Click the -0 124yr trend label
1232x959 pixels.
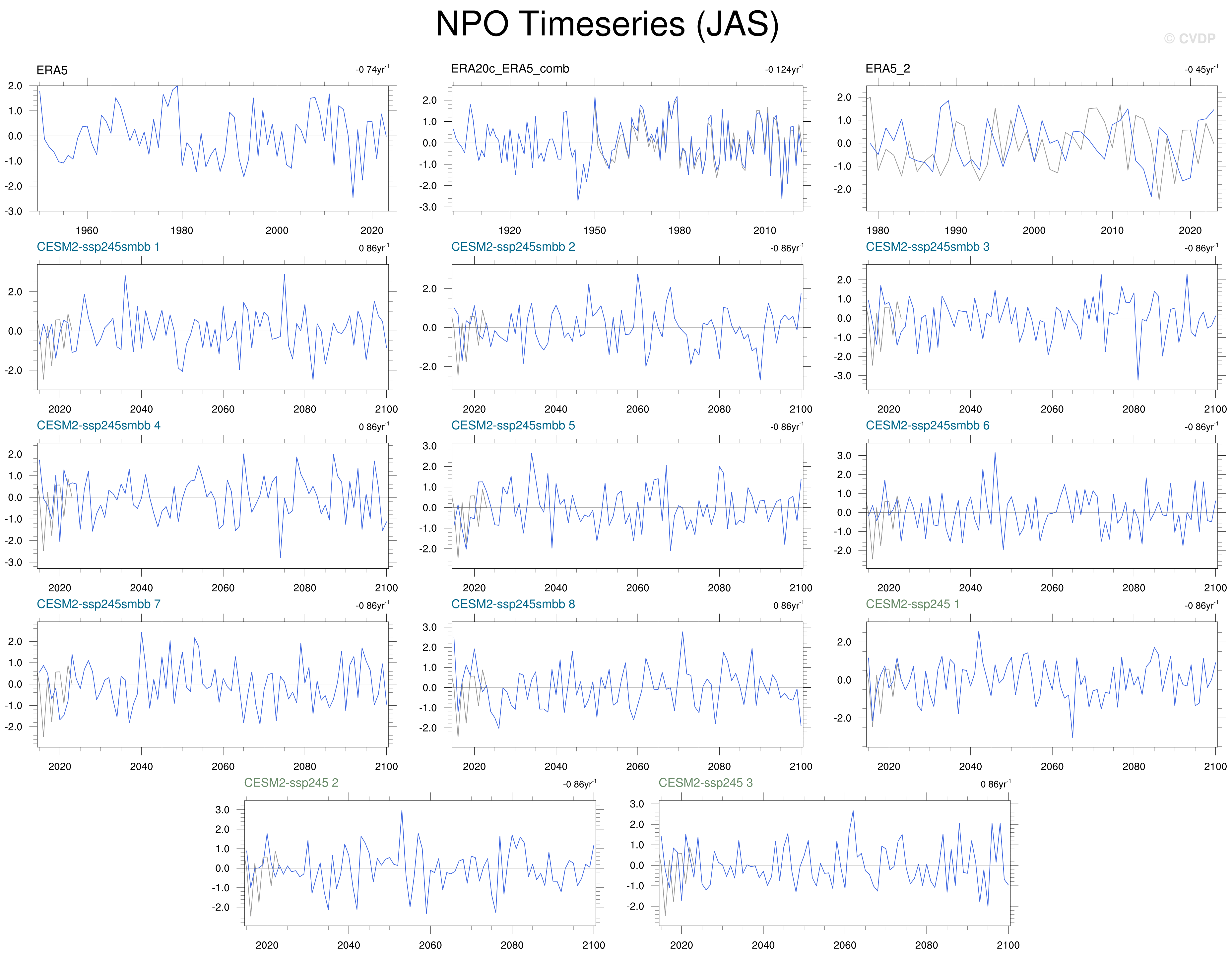(784, 69)
